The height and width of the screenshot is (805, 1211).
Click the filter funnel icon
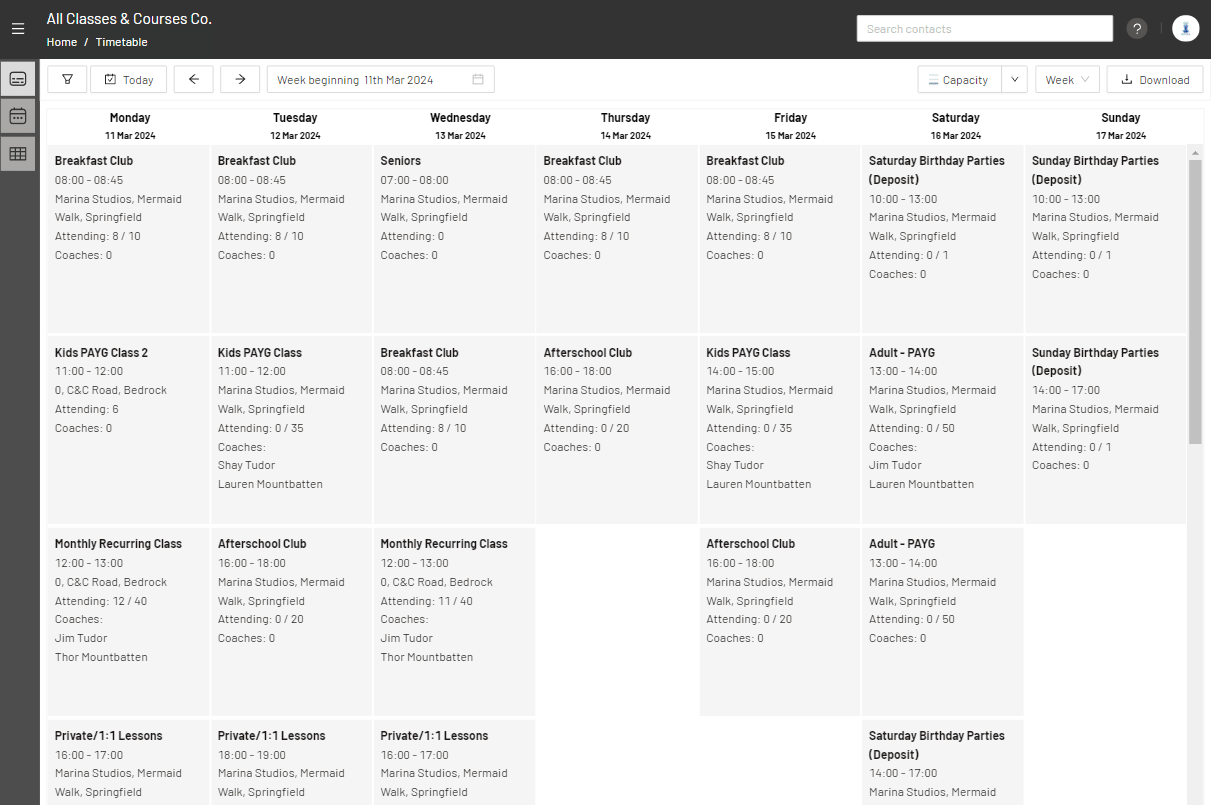[x=67, y=80]
